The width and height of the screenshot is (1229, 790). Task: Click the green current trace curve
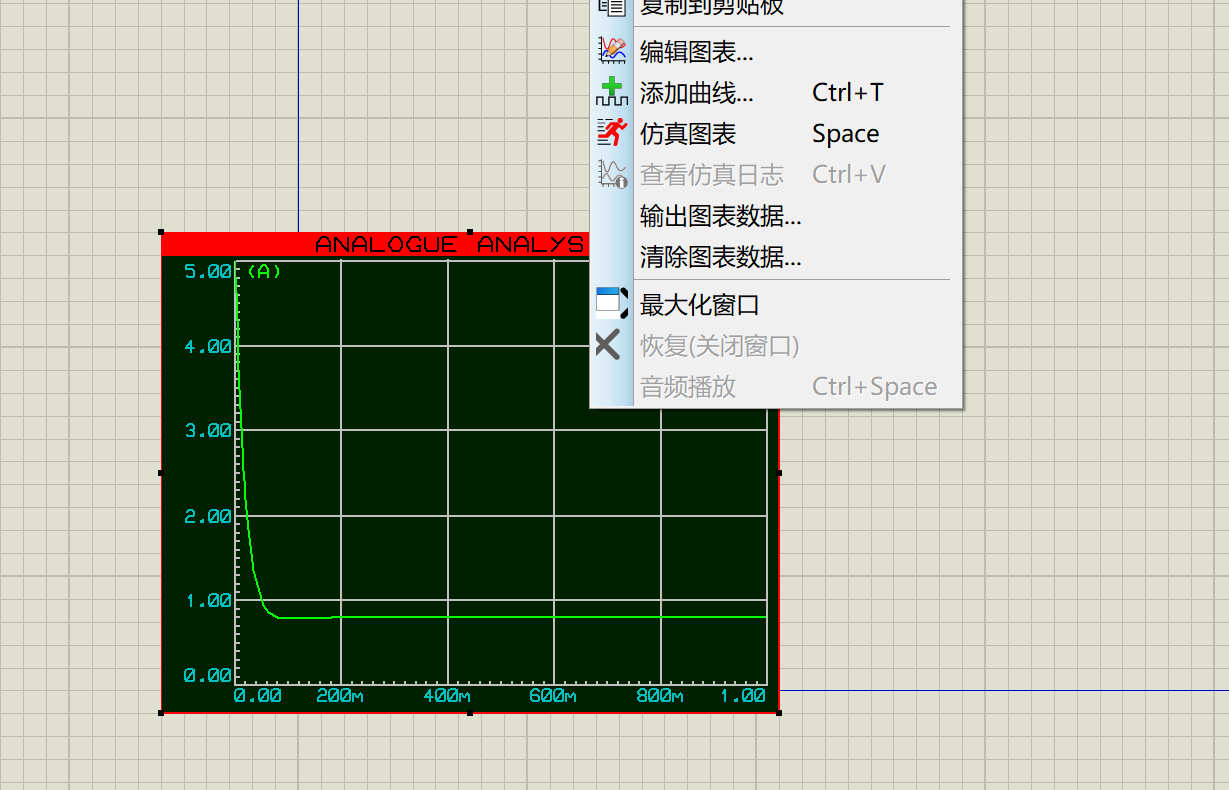(500, 617)
